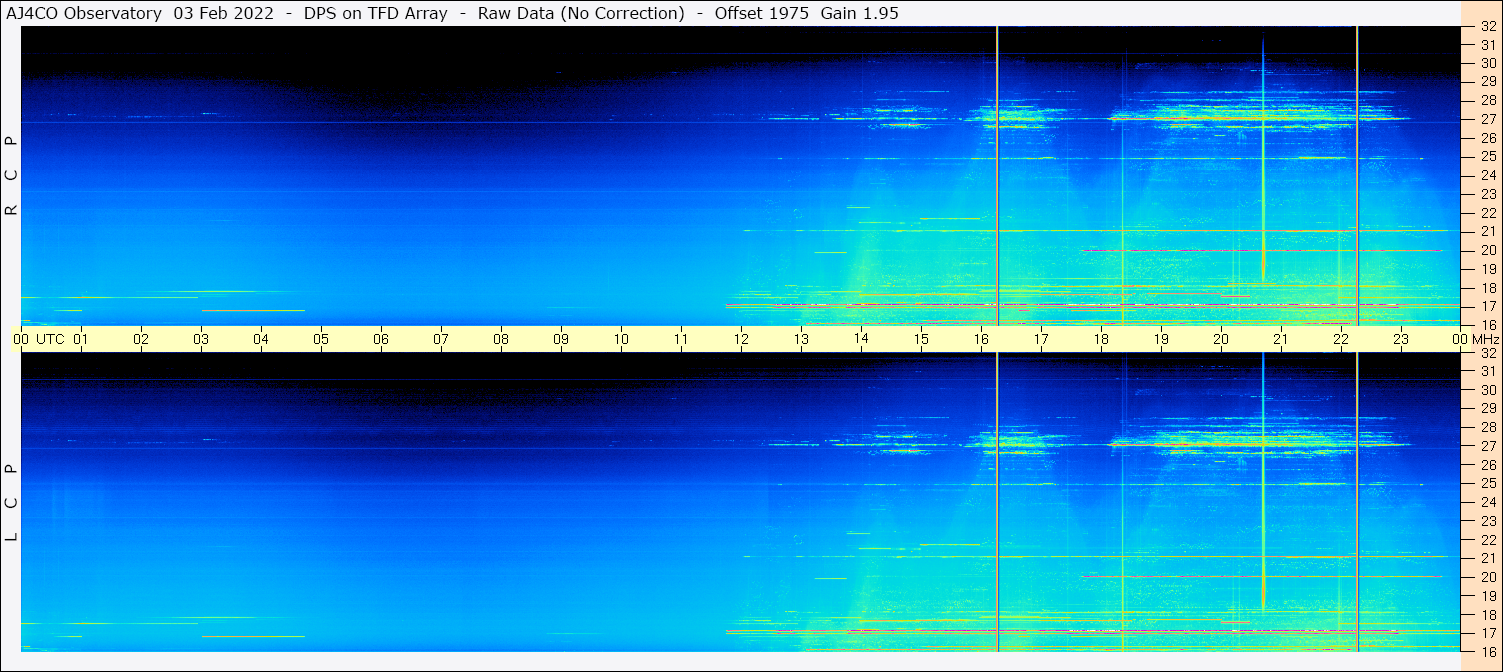Click the 17 MHz tick on RCP panel scale
The height and width of the screenshot is (672, 1503).
coord(1488,306)
